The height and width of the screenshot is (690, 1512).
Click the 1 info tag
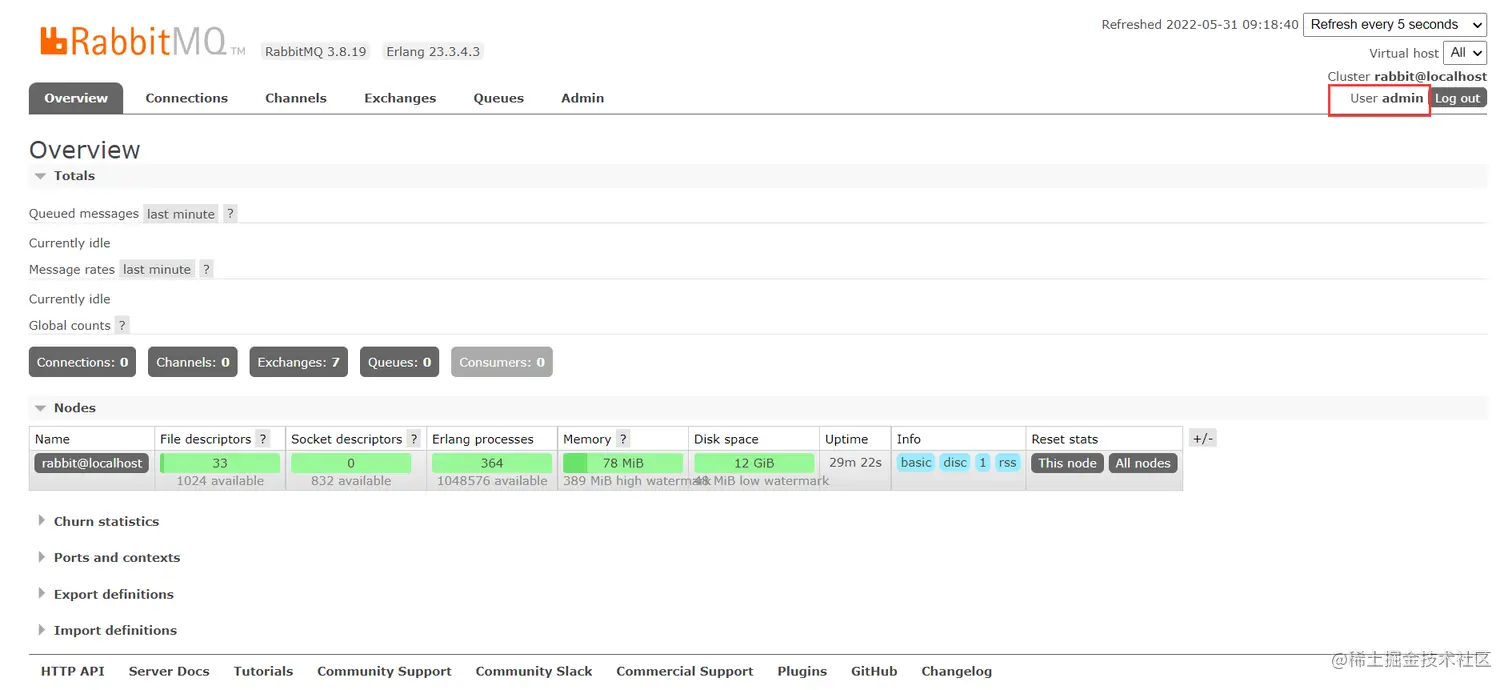[x=983, y=462]
